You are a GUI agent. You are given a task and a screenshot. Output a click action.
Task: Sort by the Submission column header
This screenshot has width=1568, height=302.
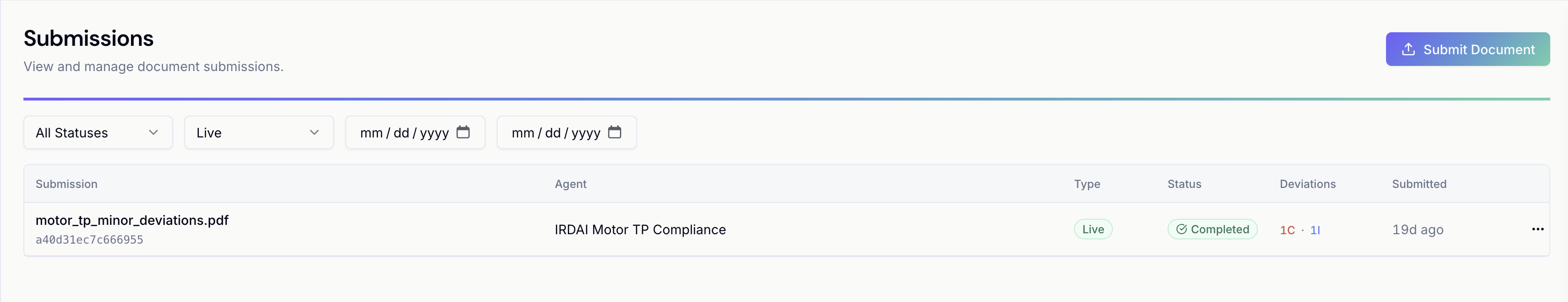66,184
